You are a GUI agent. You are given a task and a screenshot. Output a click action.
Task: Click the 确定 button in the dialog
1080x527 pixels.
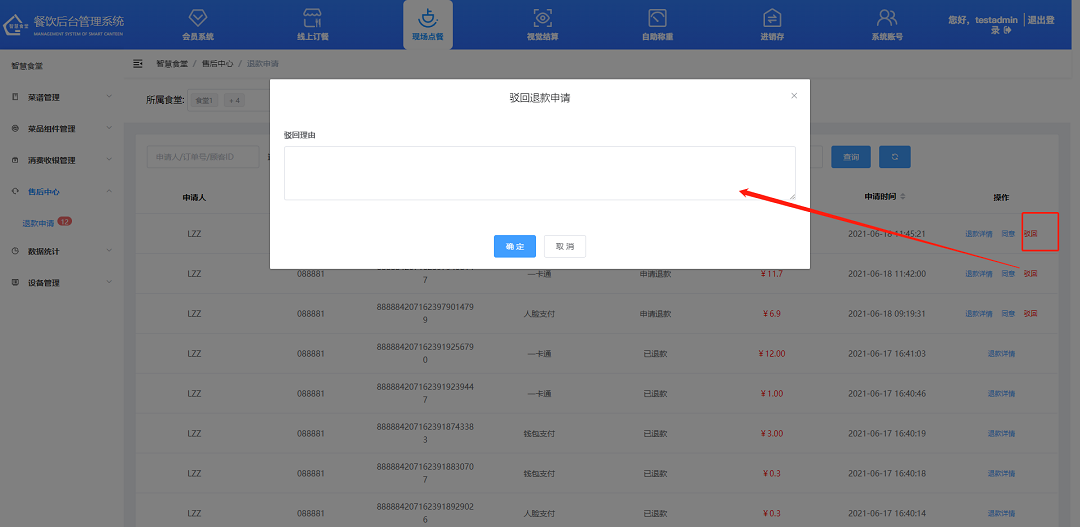pyautogui.click(x=514, y=247)
